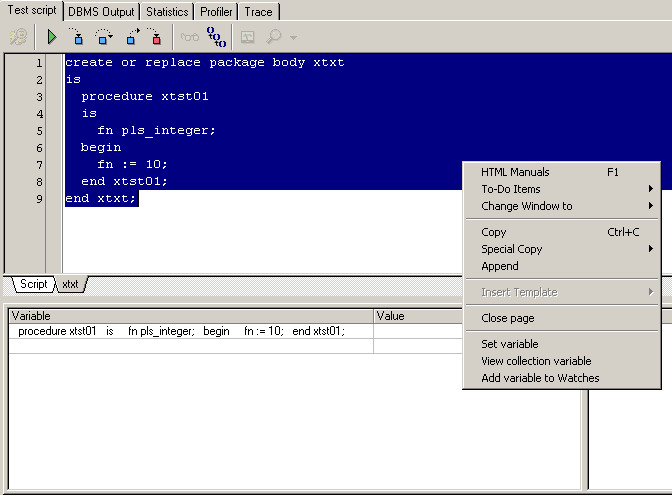Click line number 3 in the gutter
This screenshot has height=495, width=672.
[x=39, y=97]
